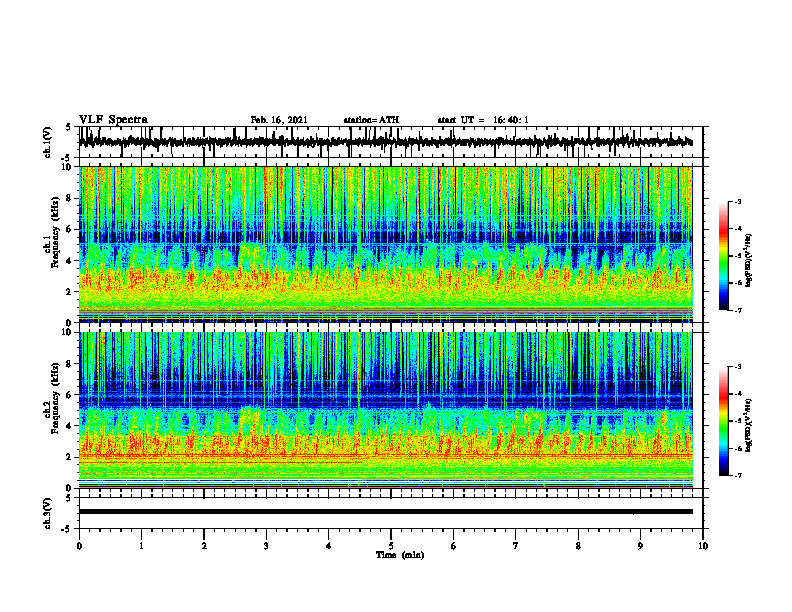
Task: Click time axis tick label '5'
Action: [x=391, y=546]
